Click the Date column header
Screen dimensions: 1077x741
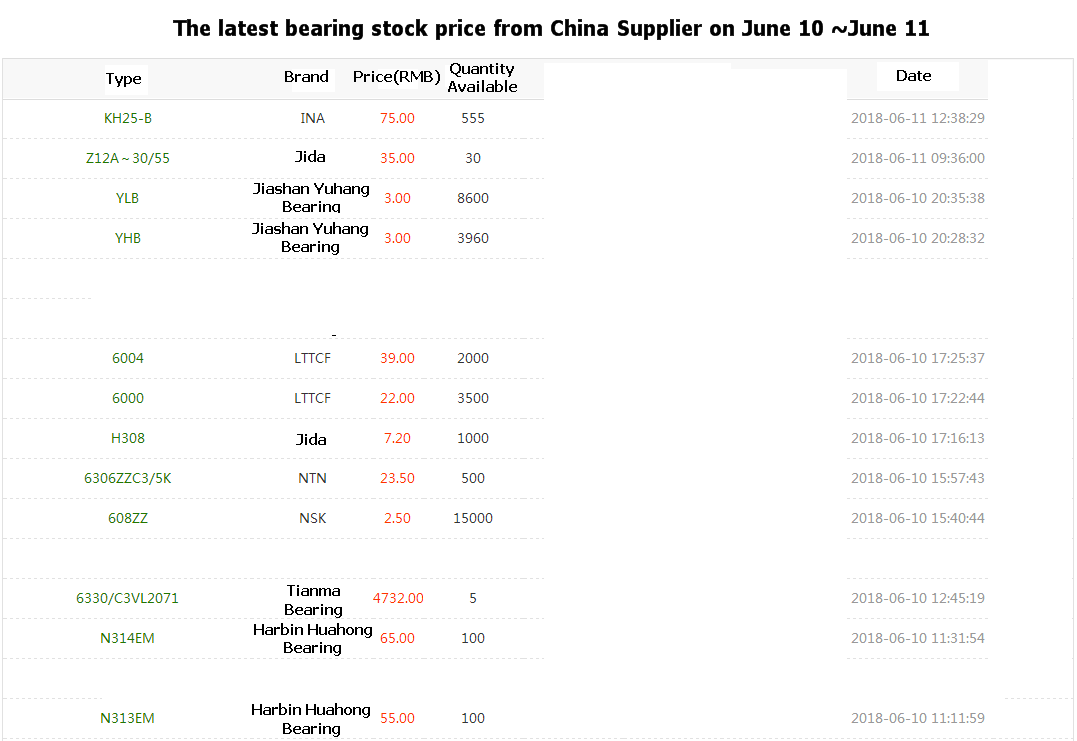click(x=914, y=76)
